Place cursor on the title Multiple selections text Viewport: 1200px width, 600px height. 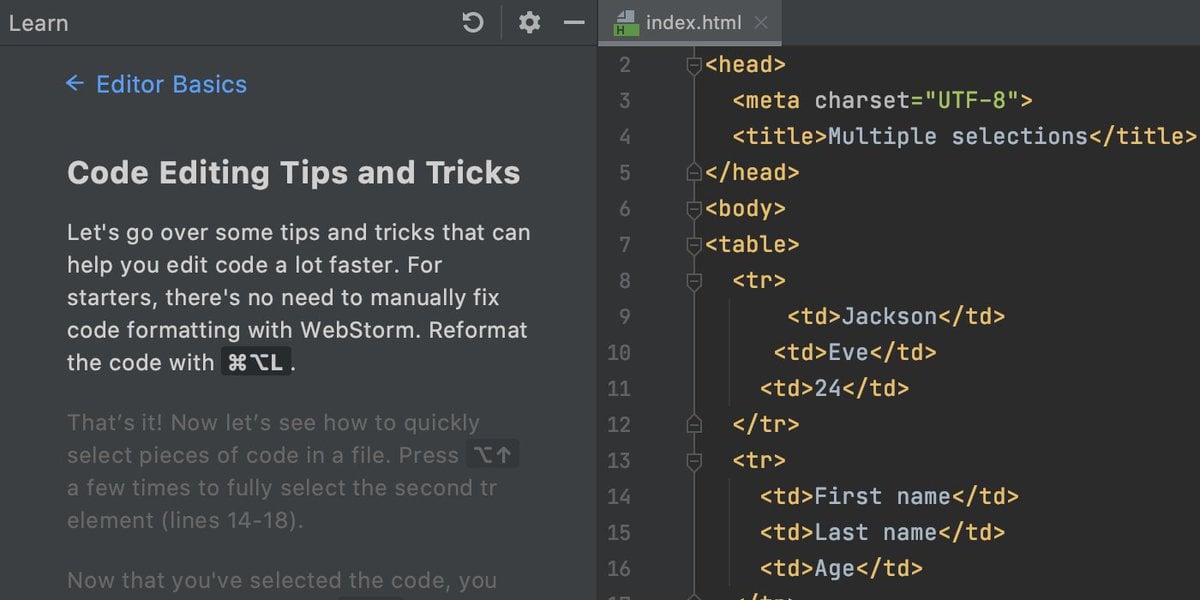pyautogui.click(x=957, y=137)
